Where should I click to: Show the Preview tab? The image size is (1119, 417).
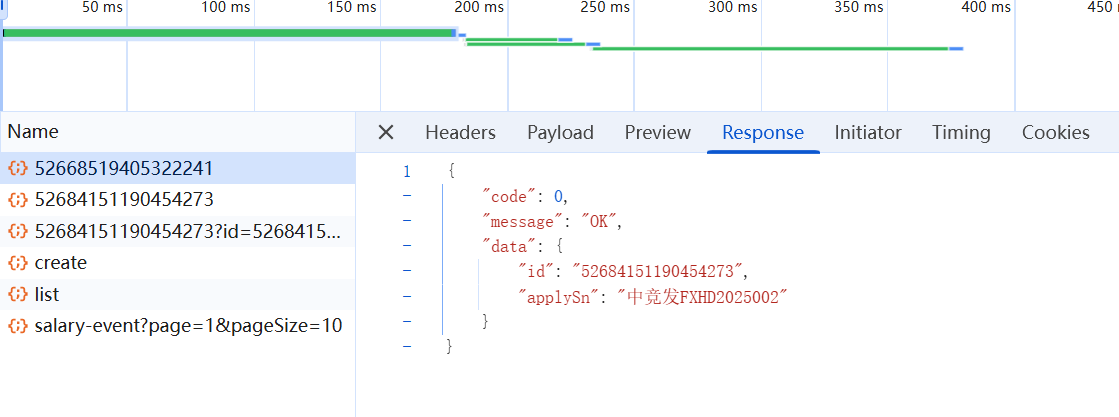coord(657,132)
